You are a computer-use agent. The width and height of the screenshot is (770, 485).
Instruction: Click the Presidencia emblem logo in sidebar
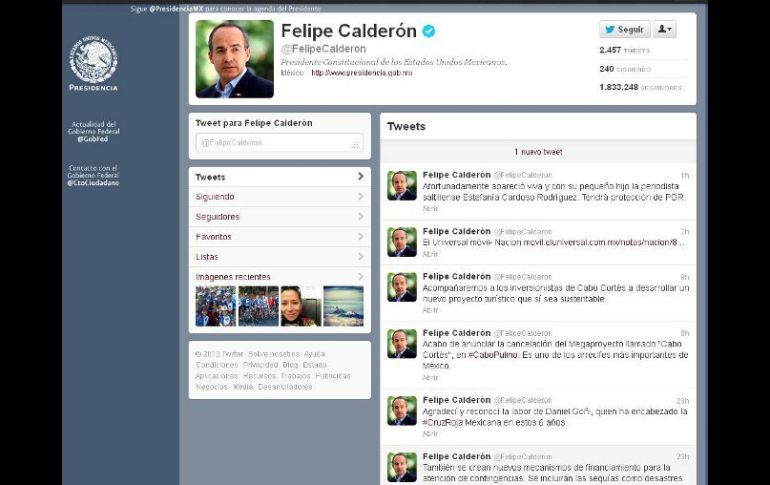click(93, 59)
